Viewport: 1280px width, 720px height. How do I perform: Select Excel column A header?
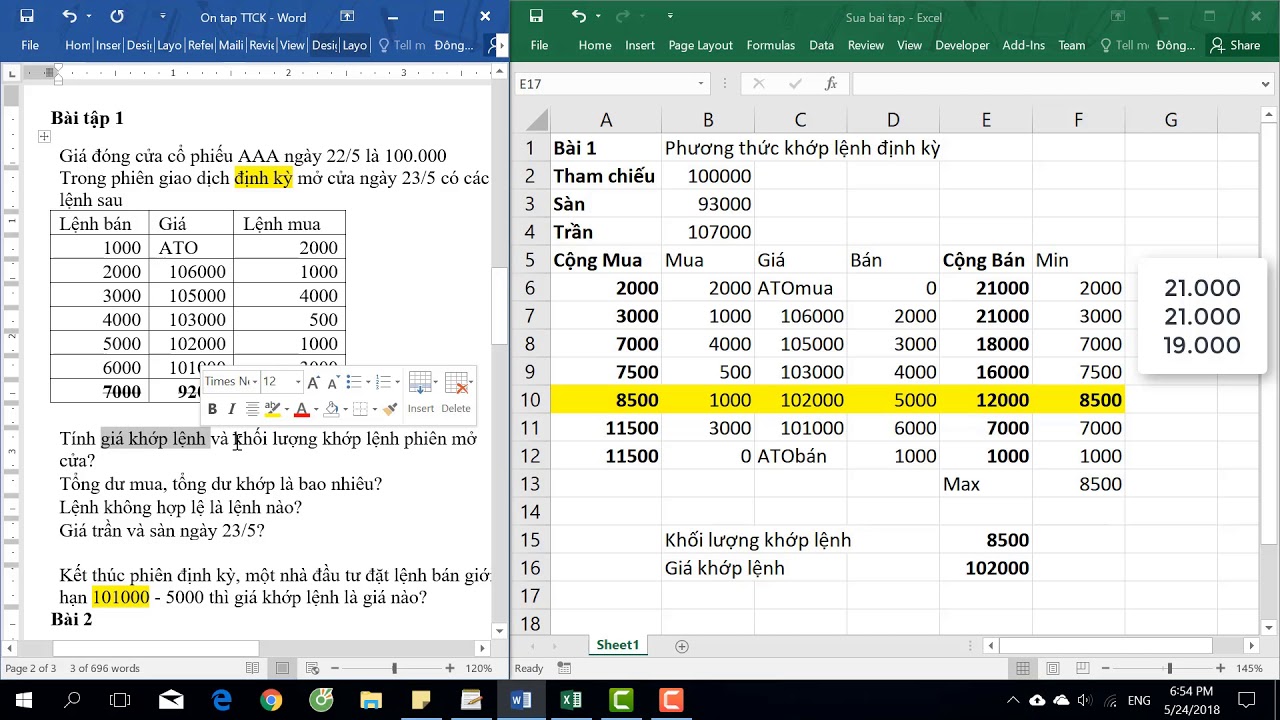606,120
